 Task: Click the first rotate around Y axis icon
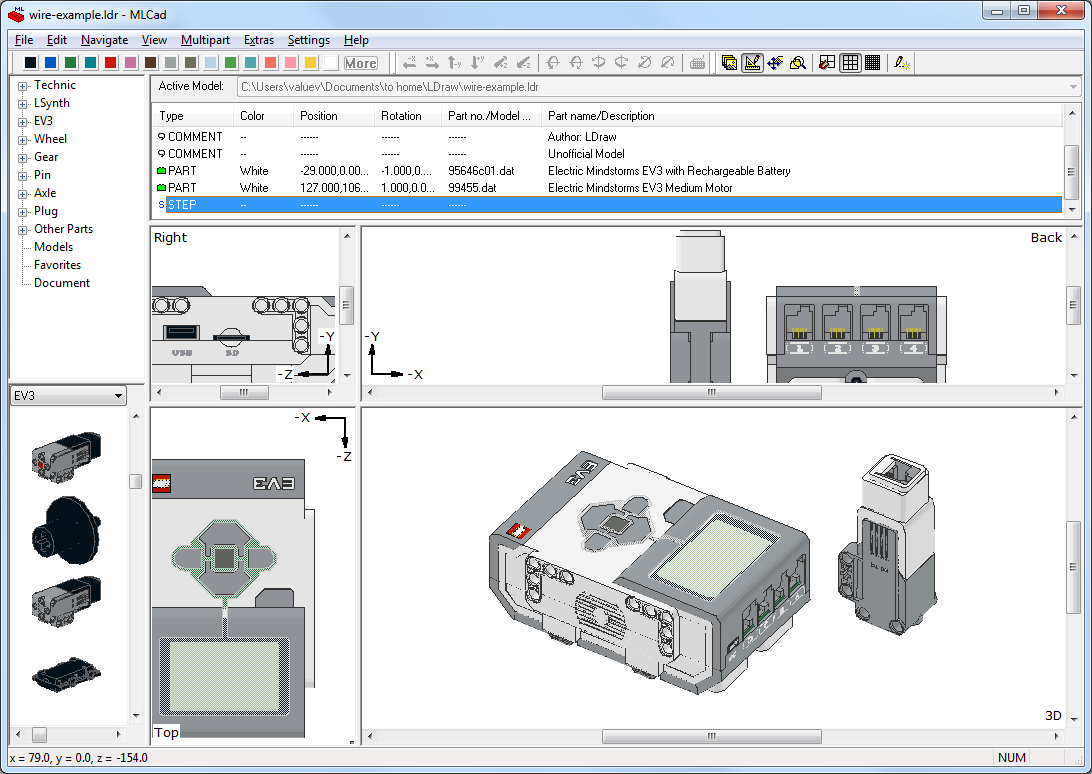[x=599, y=63]
